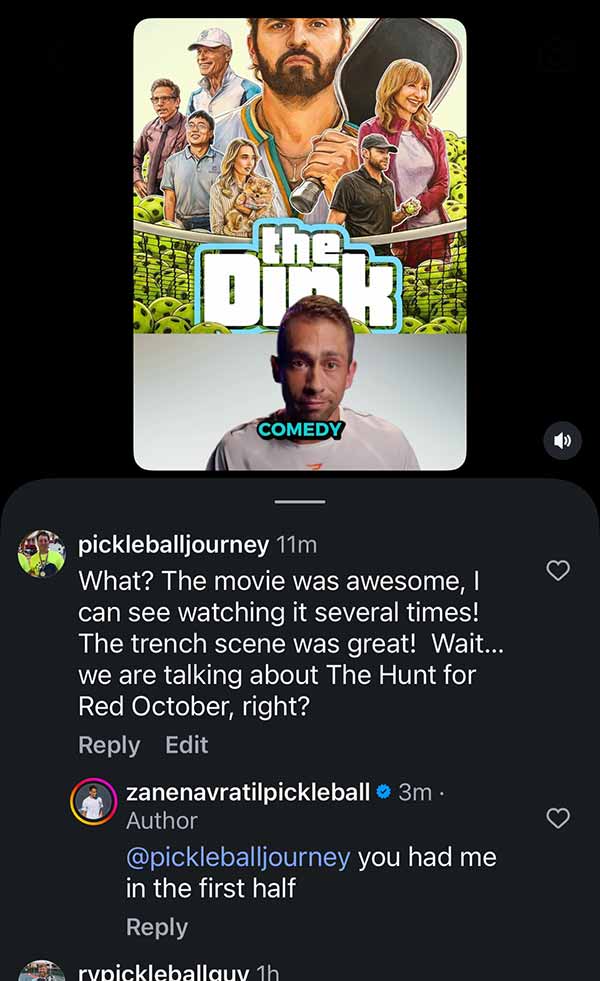Click the blue verified badge next to zanenavratilpickleball
Image resolution: width=600 pixels, height=981 pixels.
tap(384, 792)
